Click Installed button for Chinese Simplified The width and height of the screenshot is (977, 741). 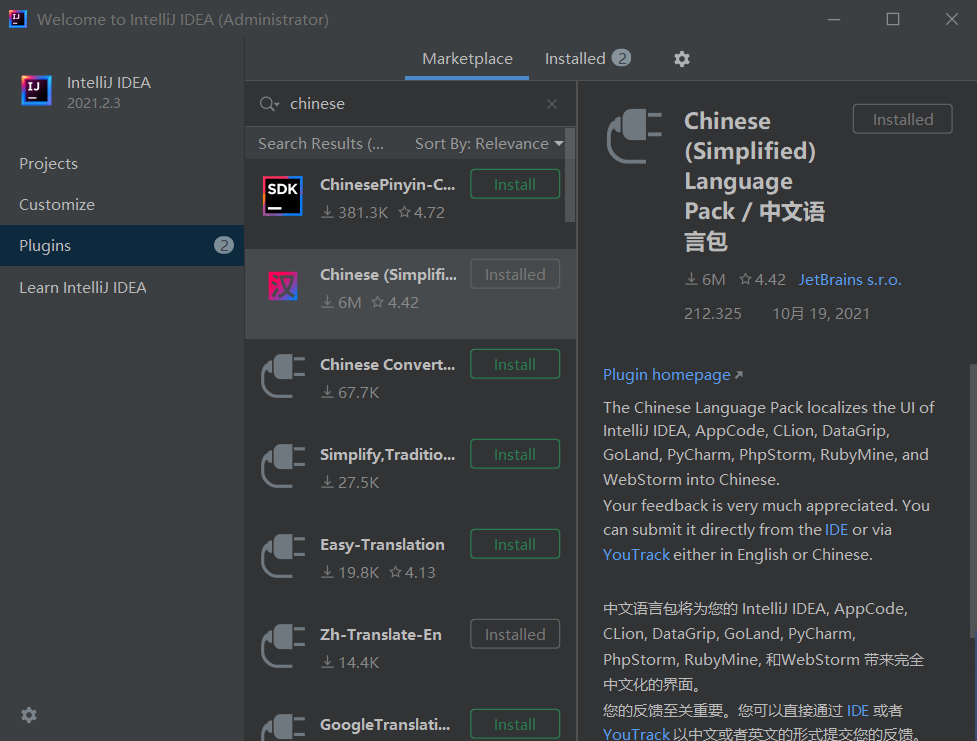(515, 274)
